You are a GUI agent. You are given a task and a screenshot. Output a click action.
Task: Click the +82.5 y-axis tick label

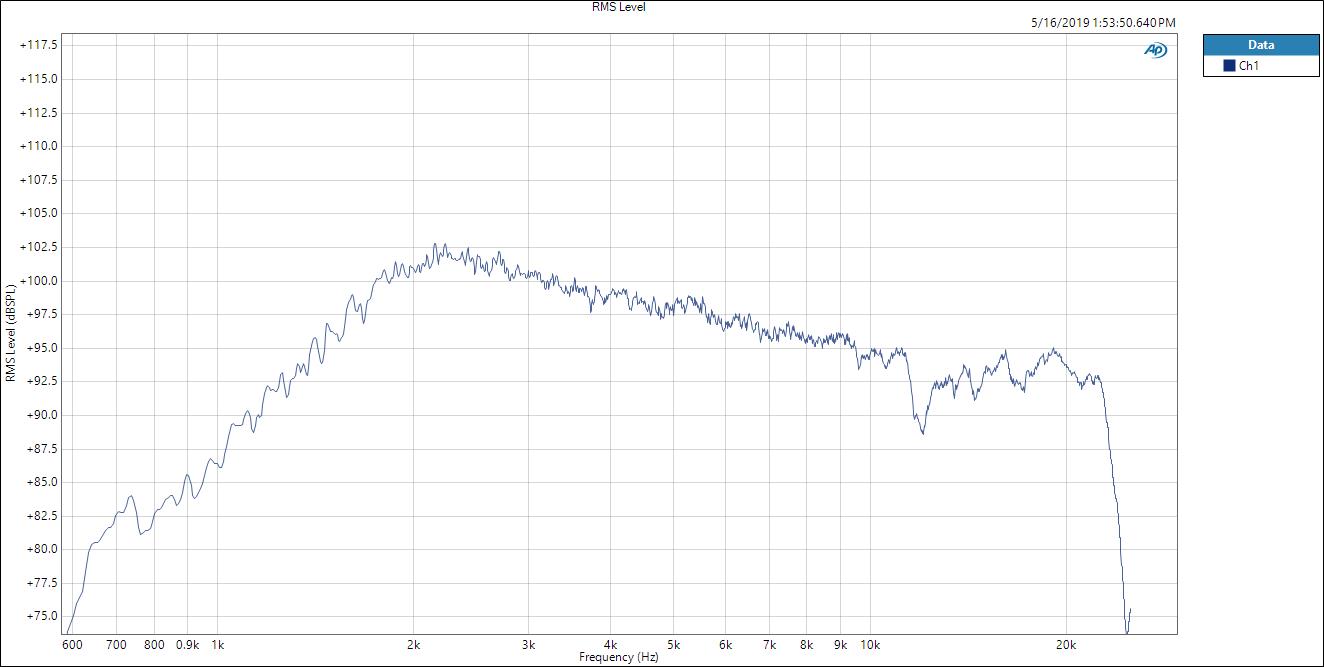(43, 516)
